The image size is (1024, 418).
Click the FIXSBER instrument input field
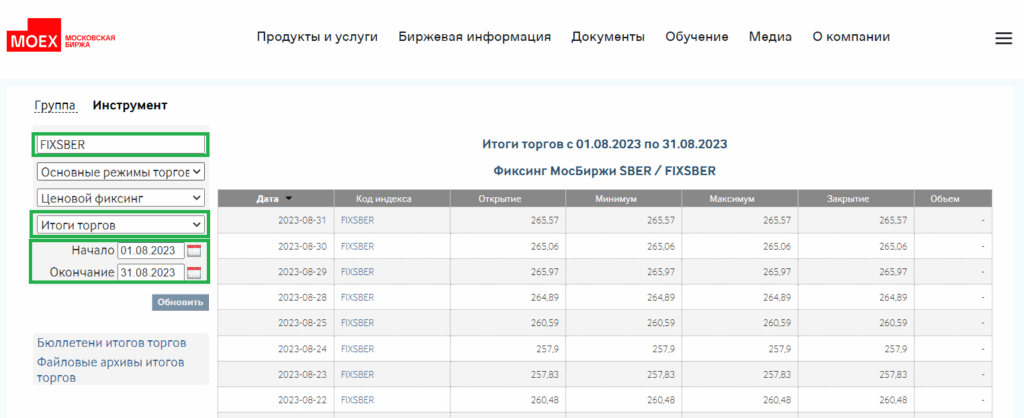click(x=120, y=145)
